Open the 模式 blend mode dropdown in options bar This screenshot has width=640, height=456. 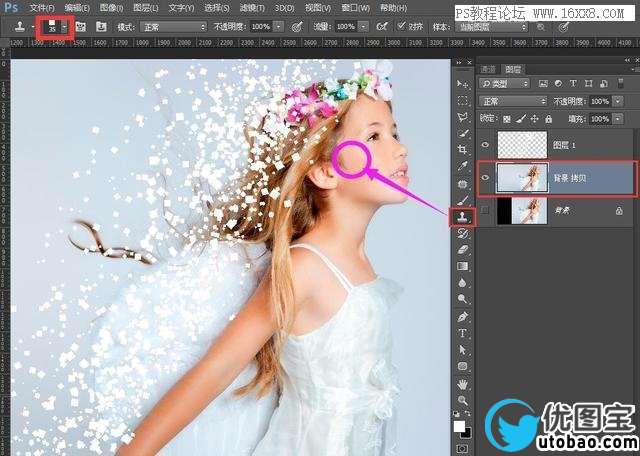click(x=172, y=25)
